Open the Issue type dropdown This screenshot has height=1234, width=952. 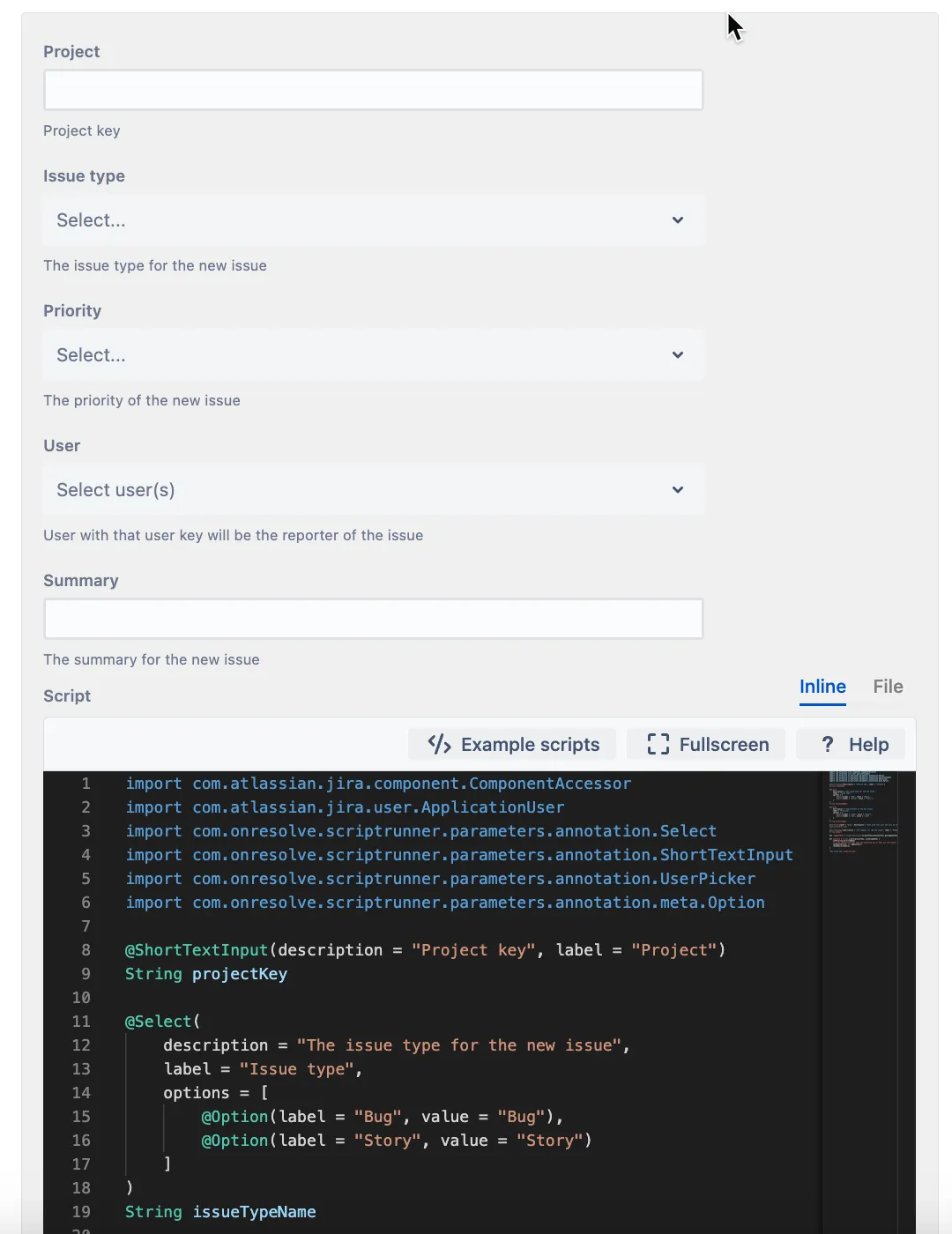[373, 220]
